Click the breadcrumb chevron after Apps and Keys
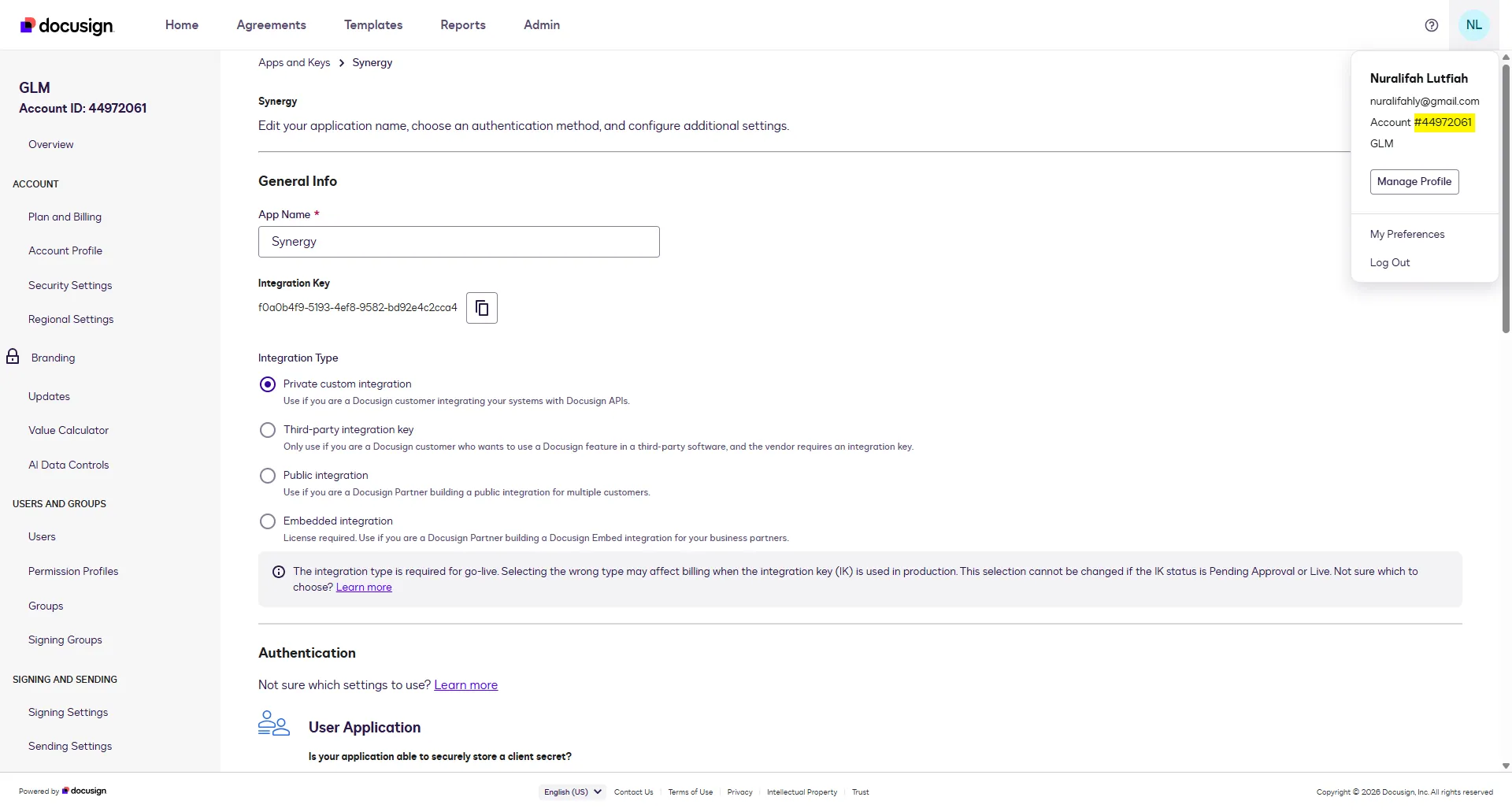 tap(340, 62)
